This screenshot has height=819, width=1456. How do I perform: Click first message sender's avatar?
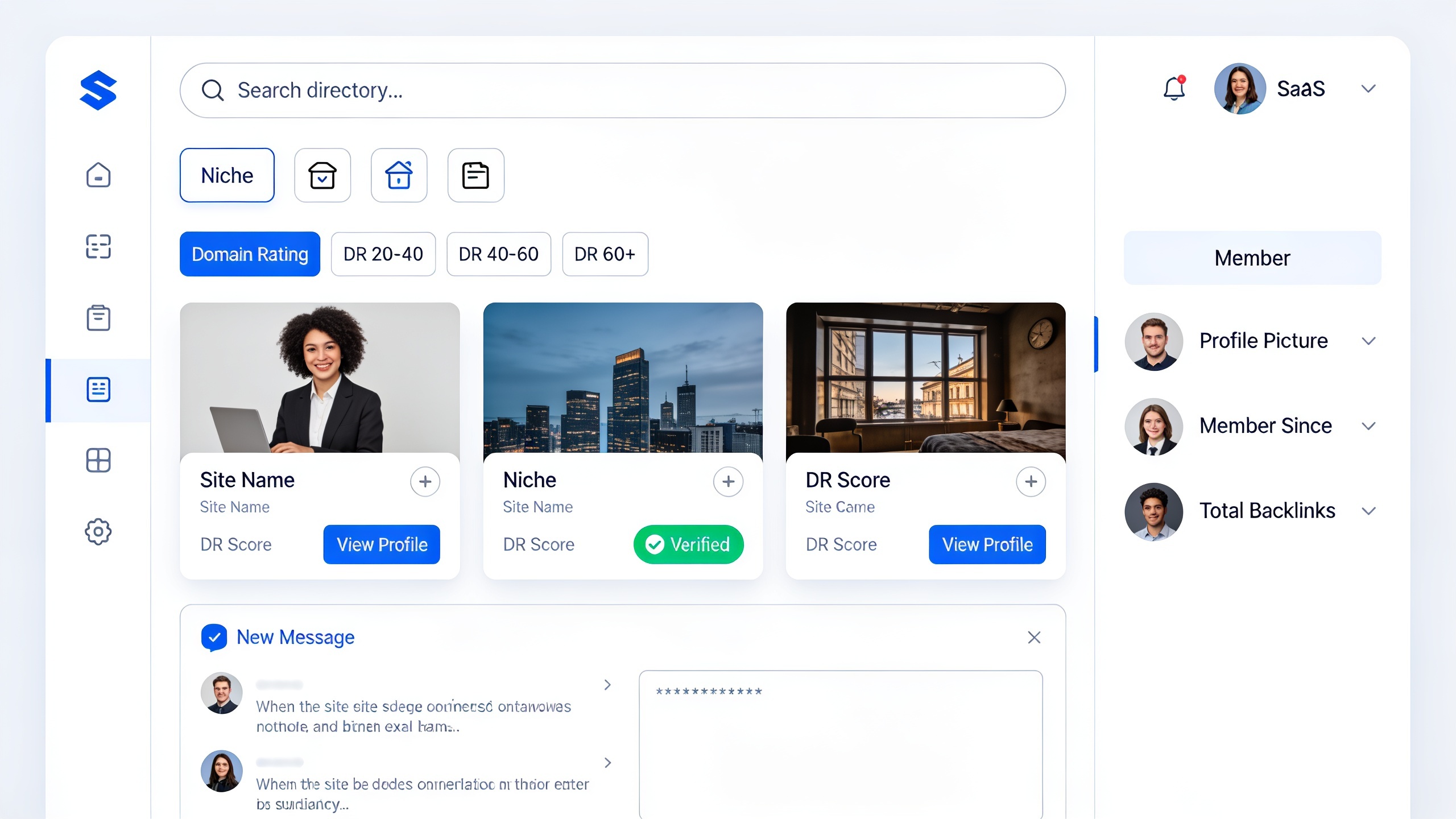click(x=222, y=693)
